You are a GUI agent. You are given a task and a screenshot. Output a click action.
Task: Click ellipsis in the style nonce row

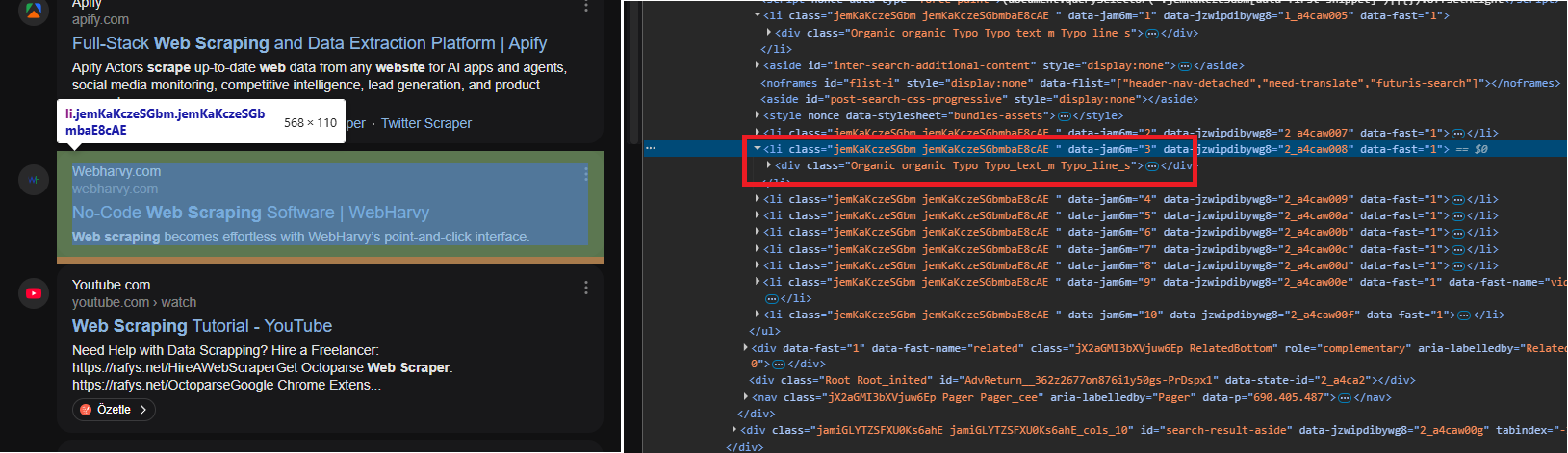pyautogui.click(x=1065, y=116)
